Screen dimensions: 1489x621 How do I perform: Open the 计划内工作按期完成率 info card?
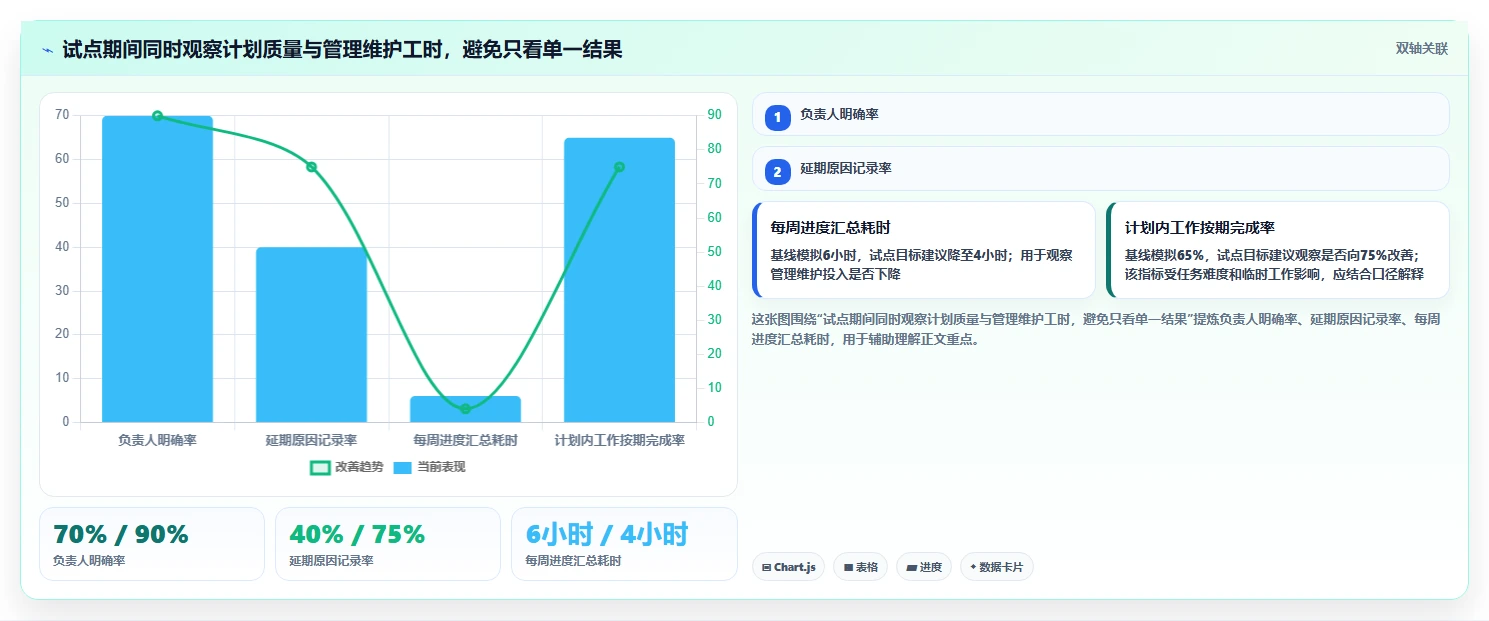click(x=1277, y=250)
